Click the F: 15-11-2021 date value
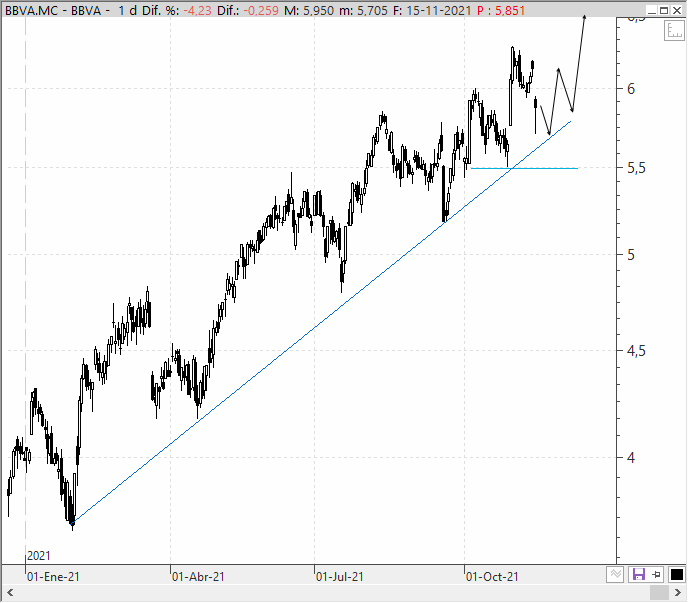The width and height of the screenshot is (688, 603). (x=432, y=10)
